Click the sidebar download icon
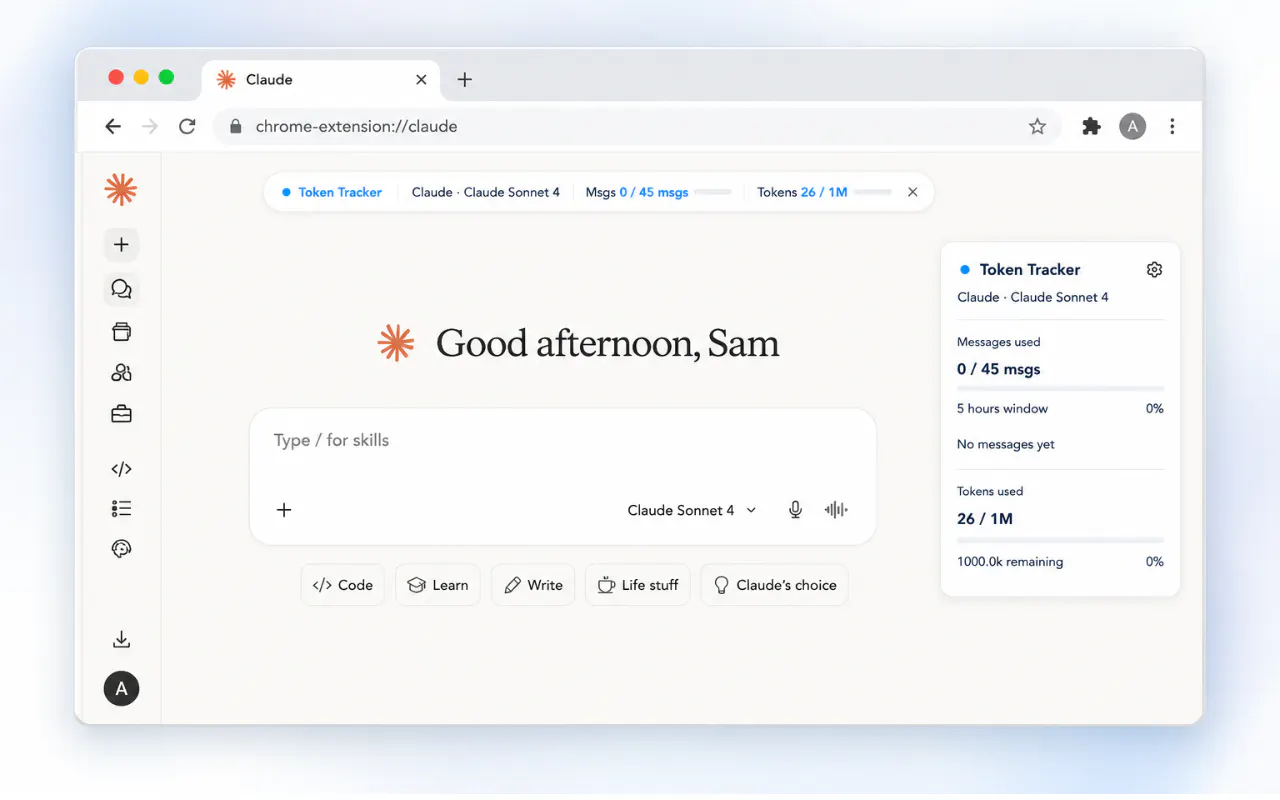 [121, 639]
